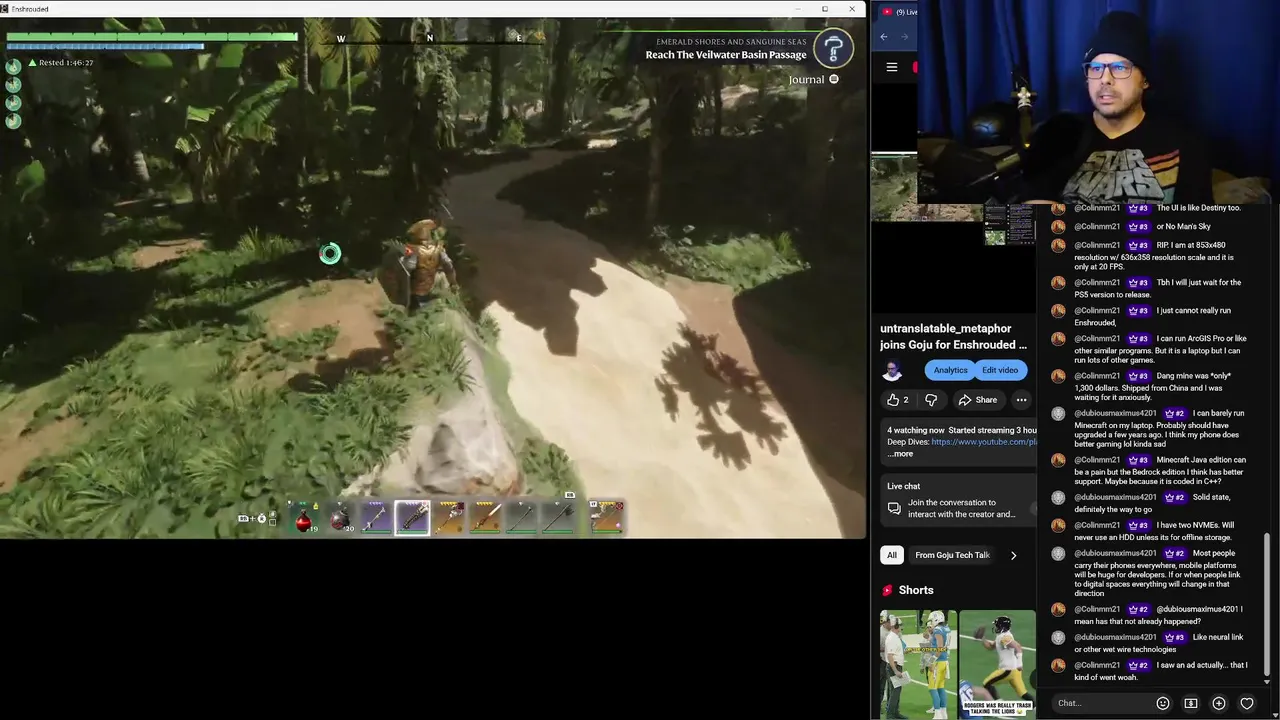Select the All filter chip
Viewport: 1280px width, 720px height.
[x=891, y=555]
